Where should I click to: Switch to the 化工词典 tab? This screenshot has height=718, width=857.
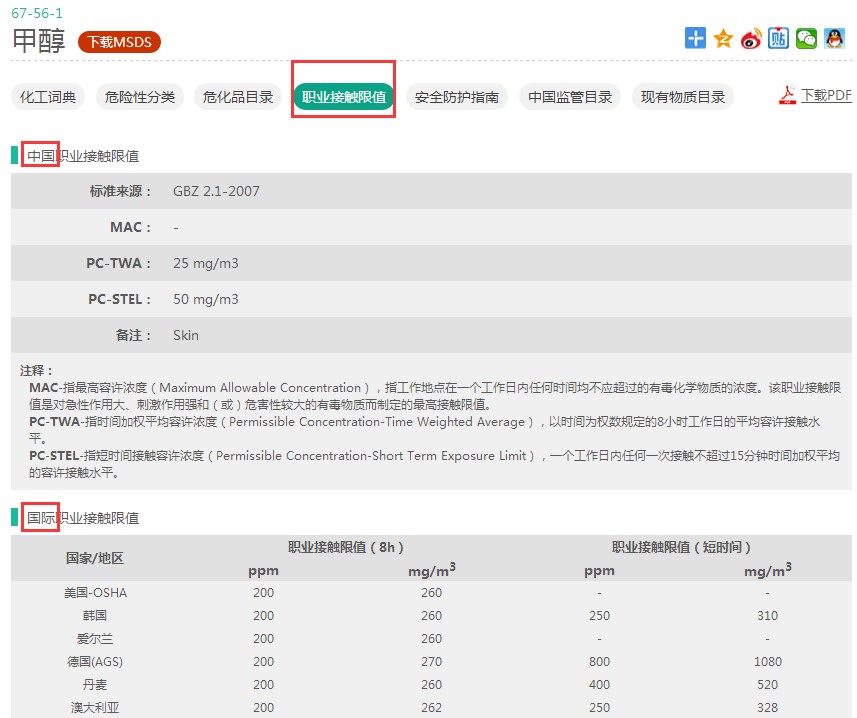[x=48, y=97]
